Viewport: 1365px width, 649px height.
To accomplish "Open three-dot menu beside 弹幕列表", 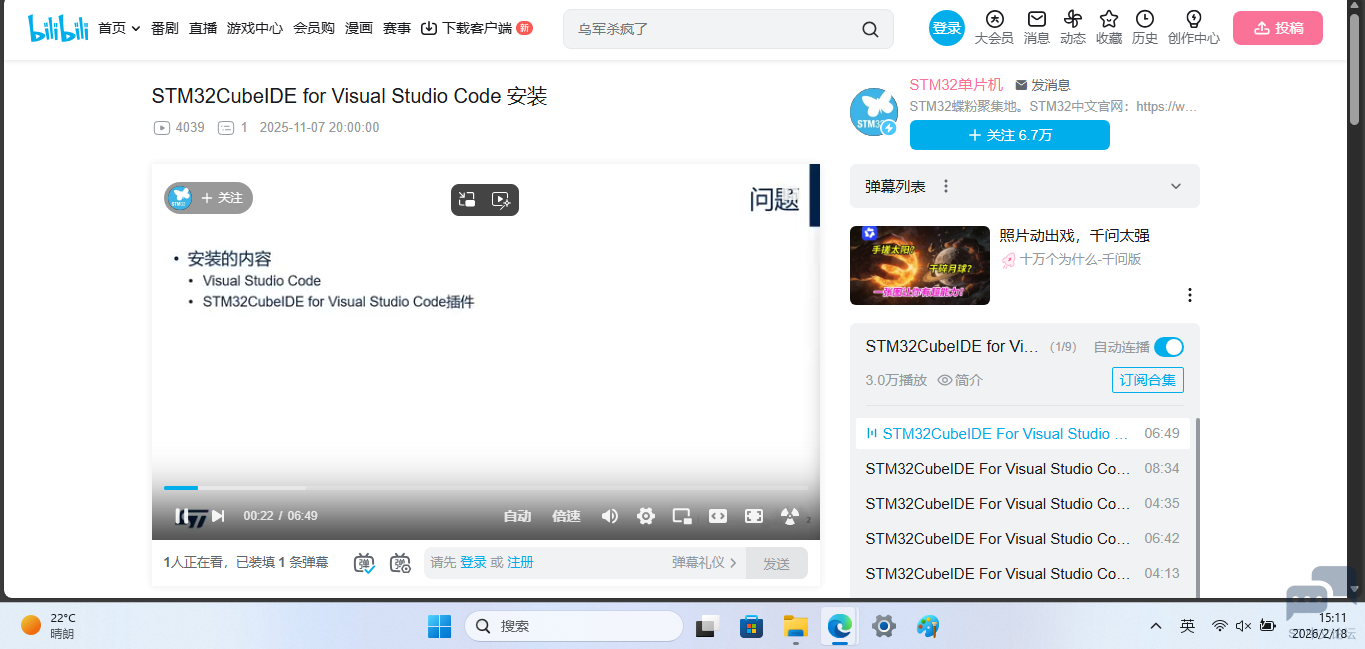I will point(946,186).
